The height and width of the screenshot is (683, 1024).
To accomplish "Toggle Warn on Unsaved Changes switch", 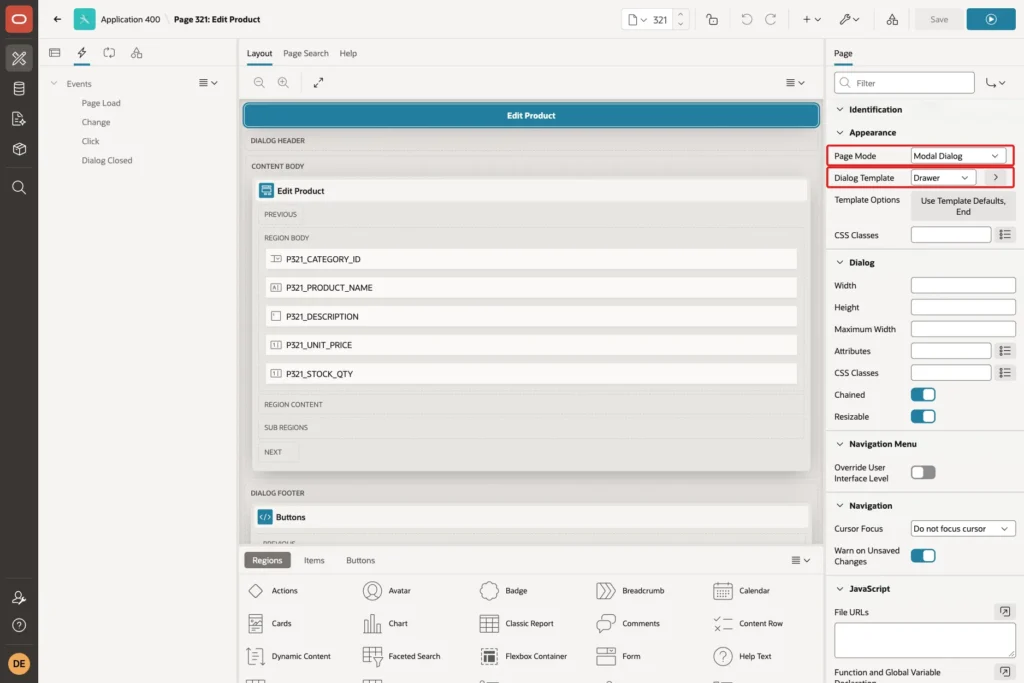I will point(923,555).
